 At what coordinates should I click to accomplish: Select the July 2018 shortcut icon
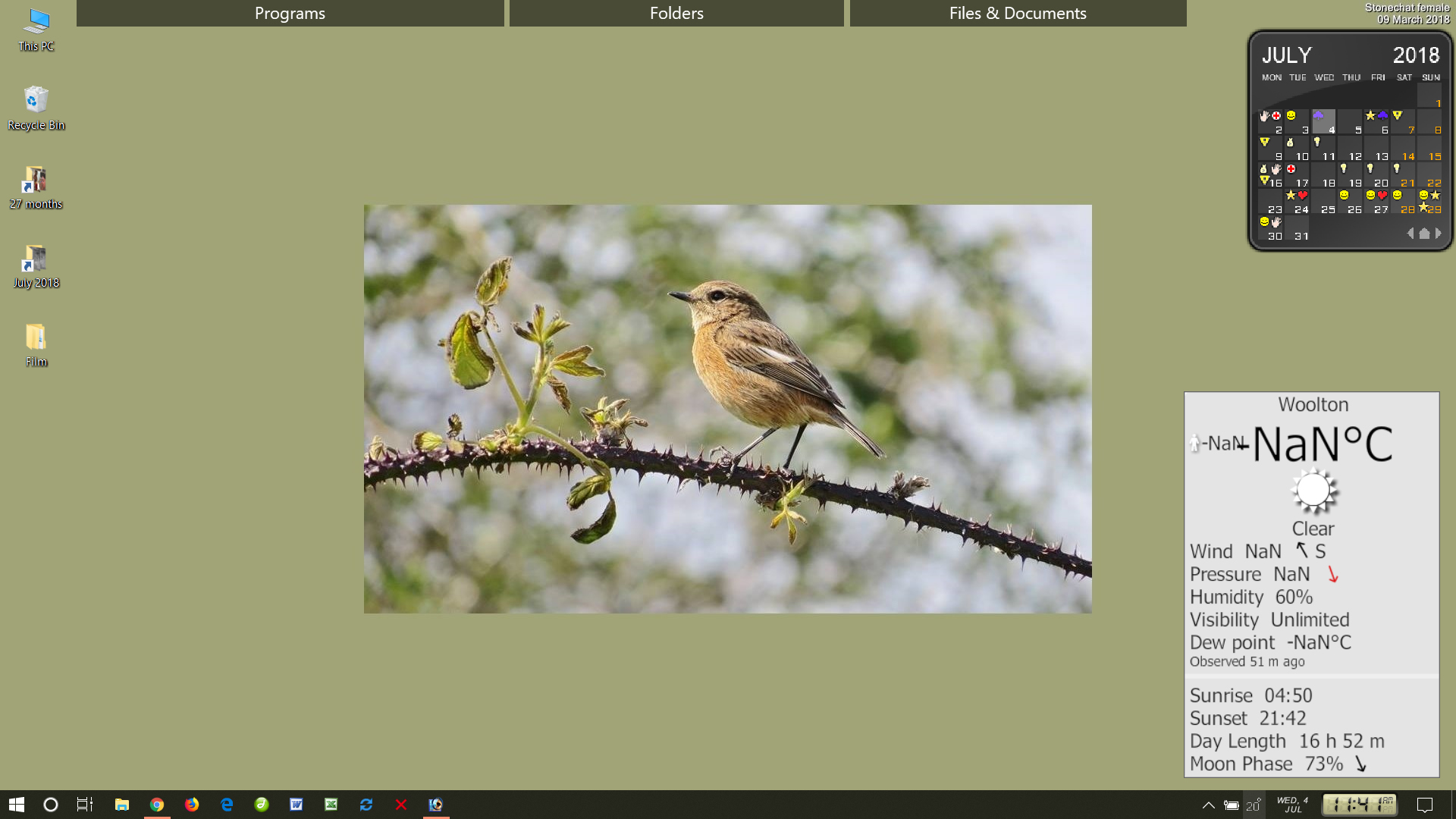pos(36,265)
